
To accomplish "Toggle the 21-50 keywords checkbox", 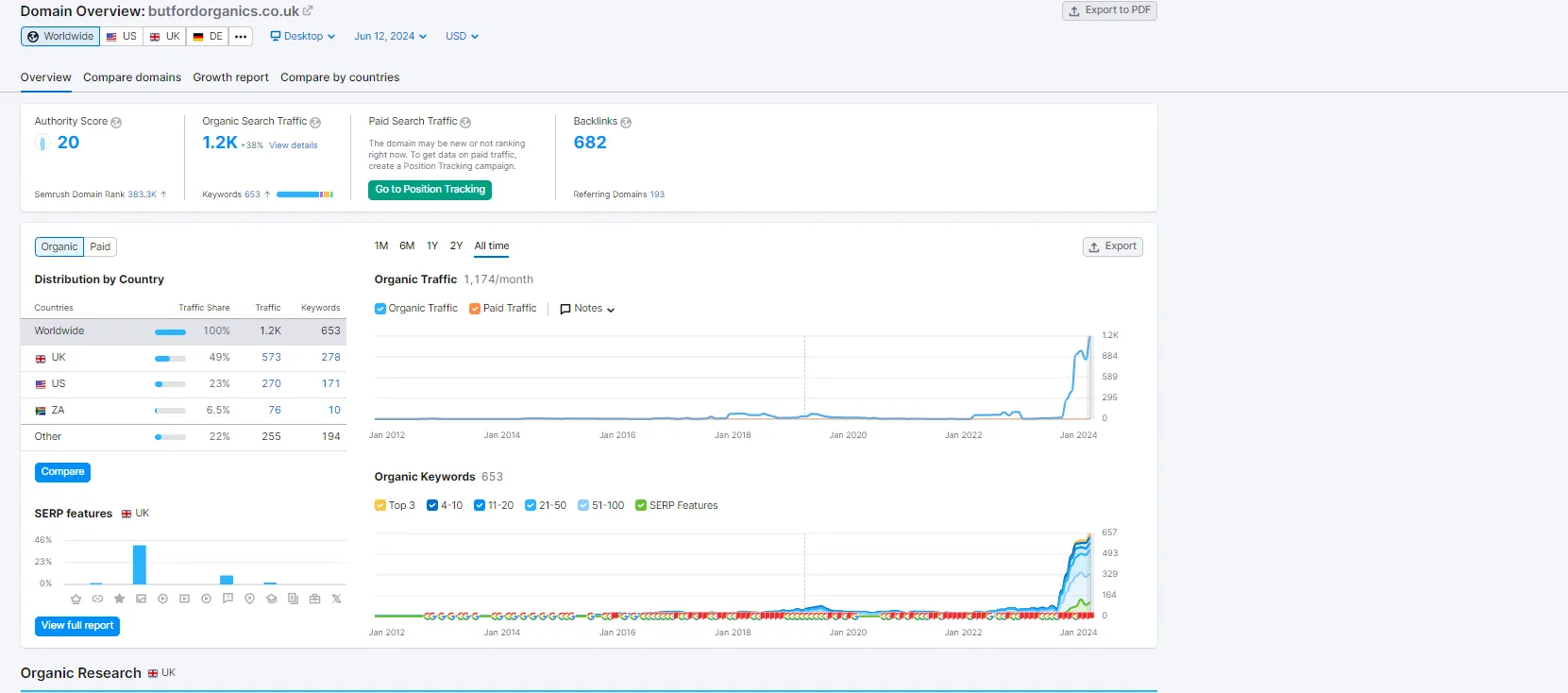I will pyautogui.click(x=531, y=506).
